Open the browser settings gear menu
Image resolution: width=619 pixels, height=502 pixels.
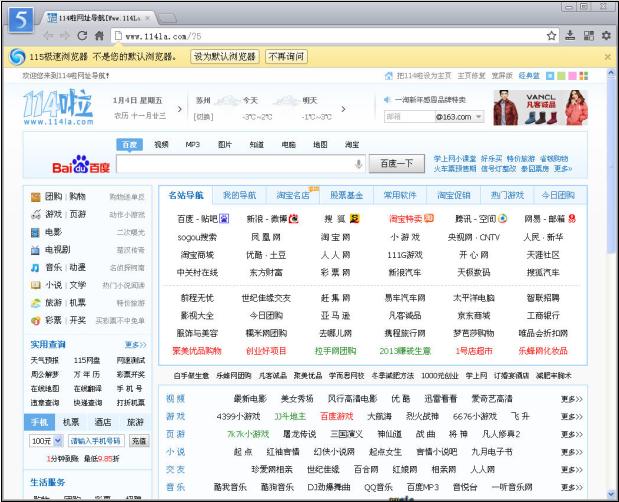(x=606, y=36)
